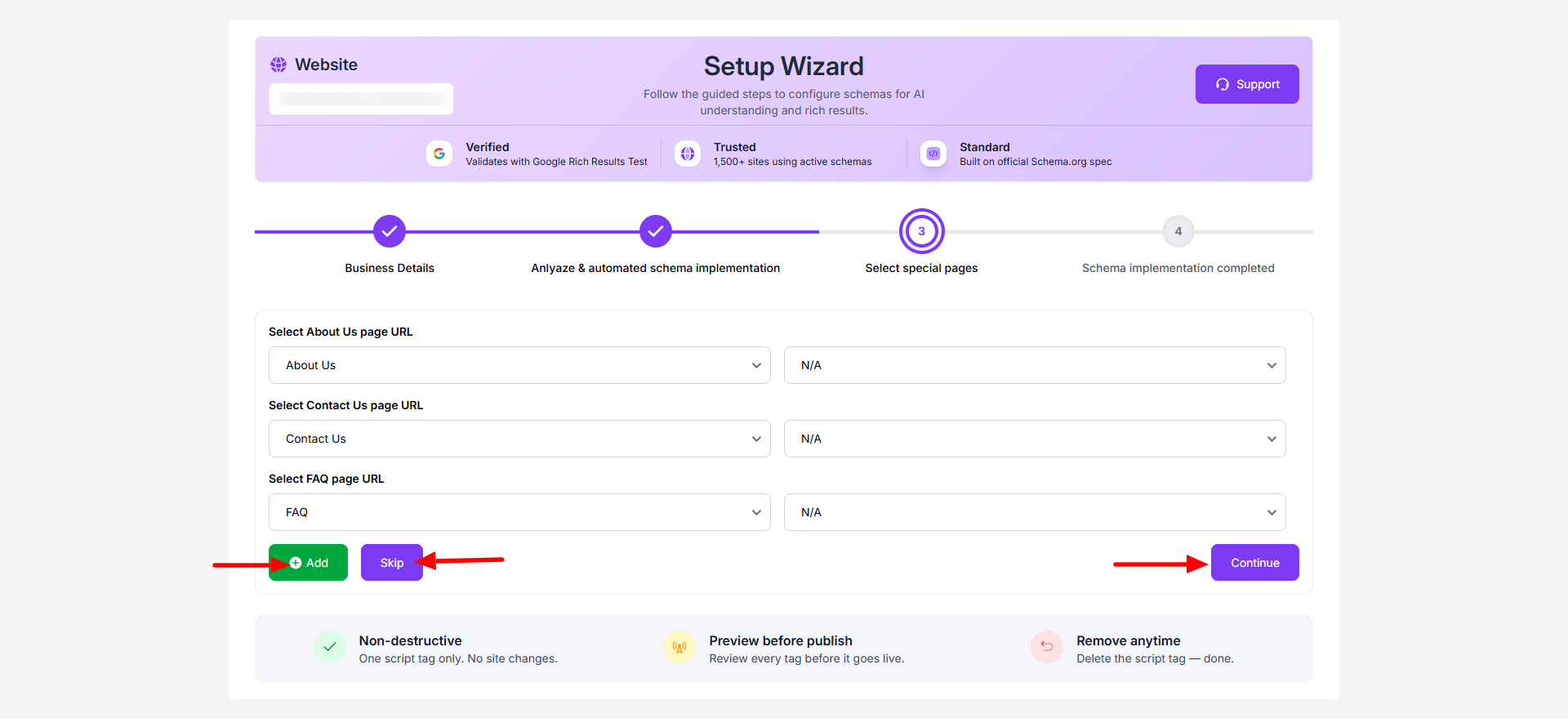Click the Remove anytime undo icon
The image size is (1568, 727).
coord(1047,647)
